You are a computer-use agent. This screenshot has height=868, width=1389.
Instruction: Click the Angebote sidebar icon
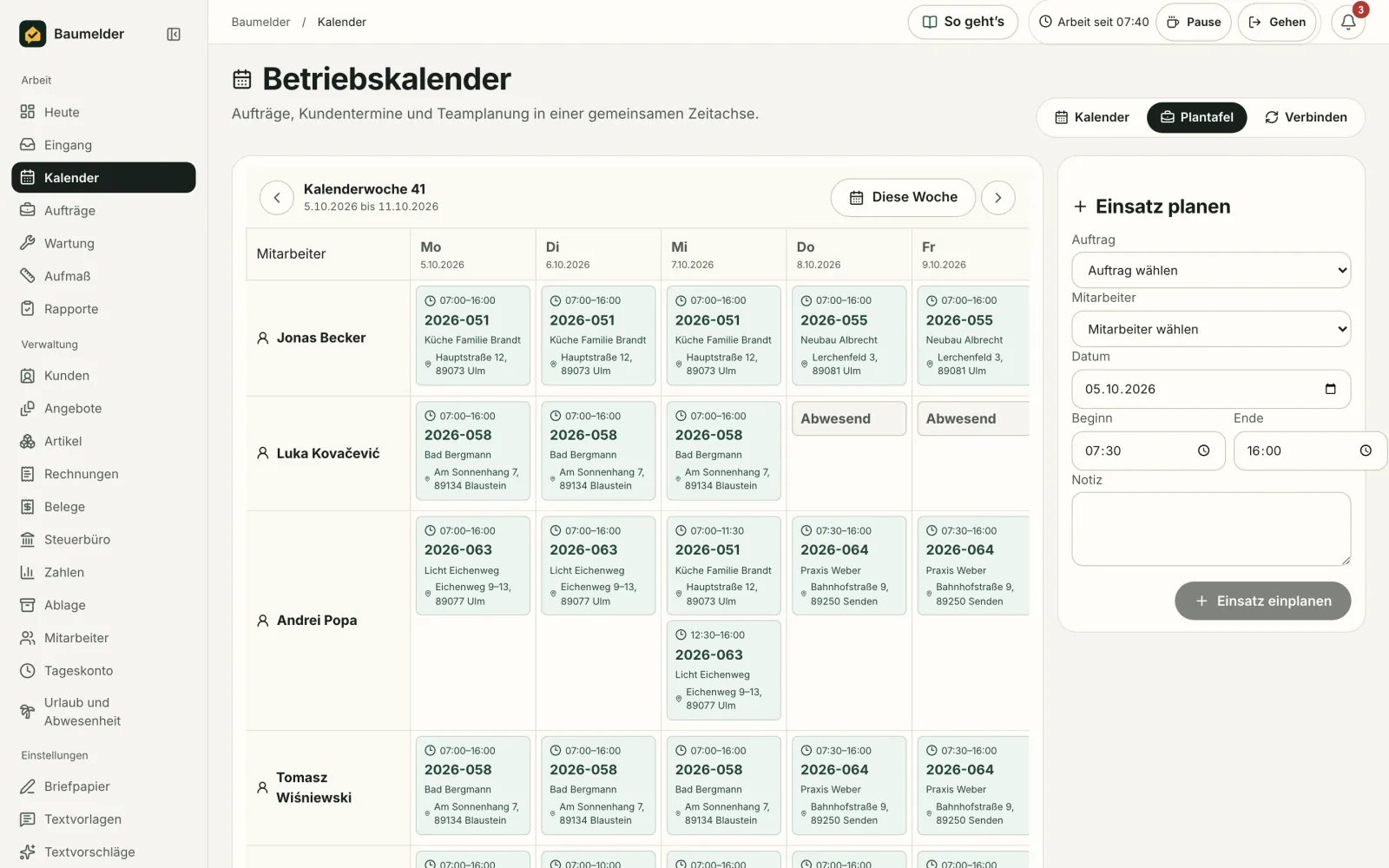(28, 409)
